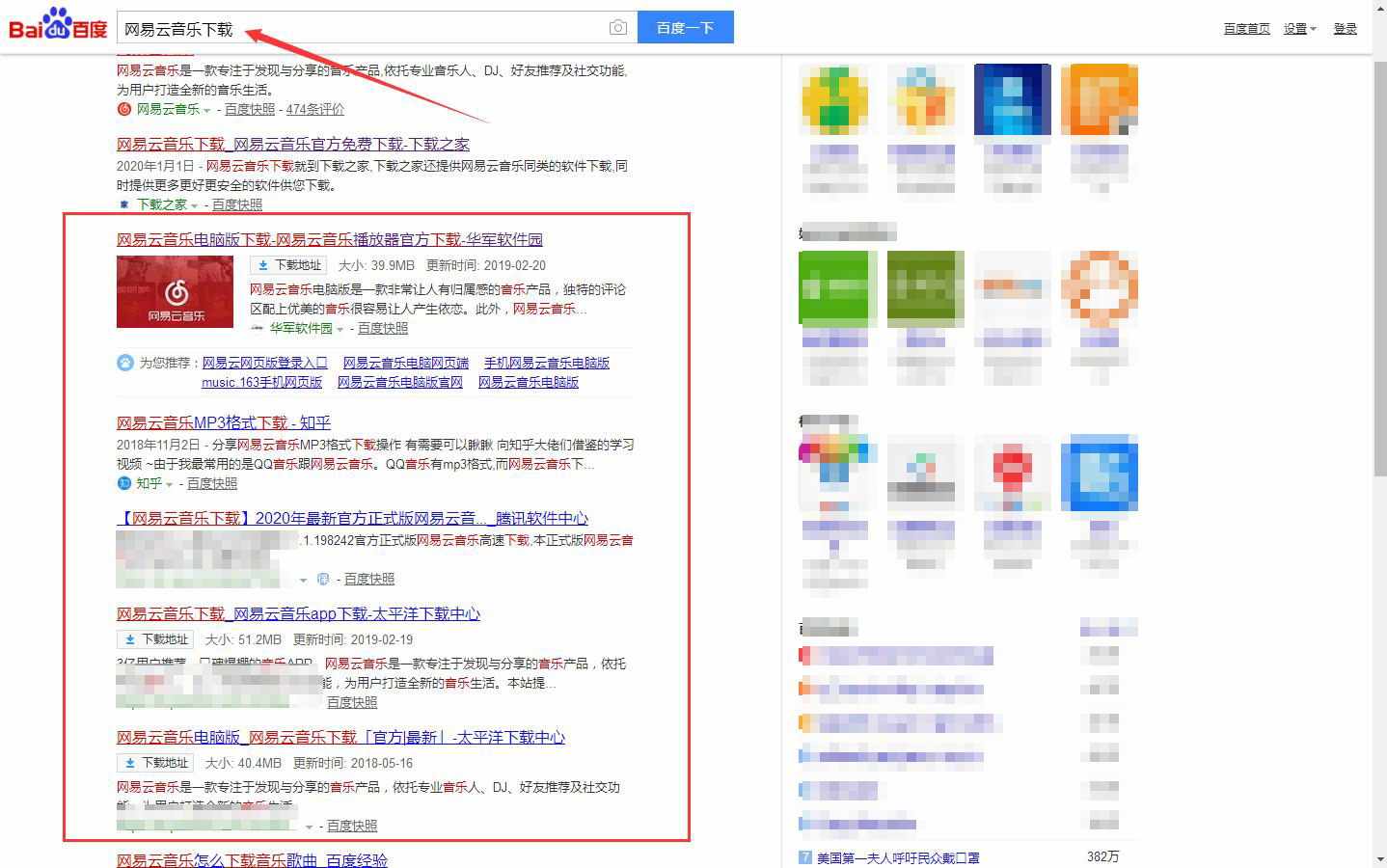Viewport: 1387px width, 868px height.
Task: Click the 百度一下 search button
Action: pos(685,27)
